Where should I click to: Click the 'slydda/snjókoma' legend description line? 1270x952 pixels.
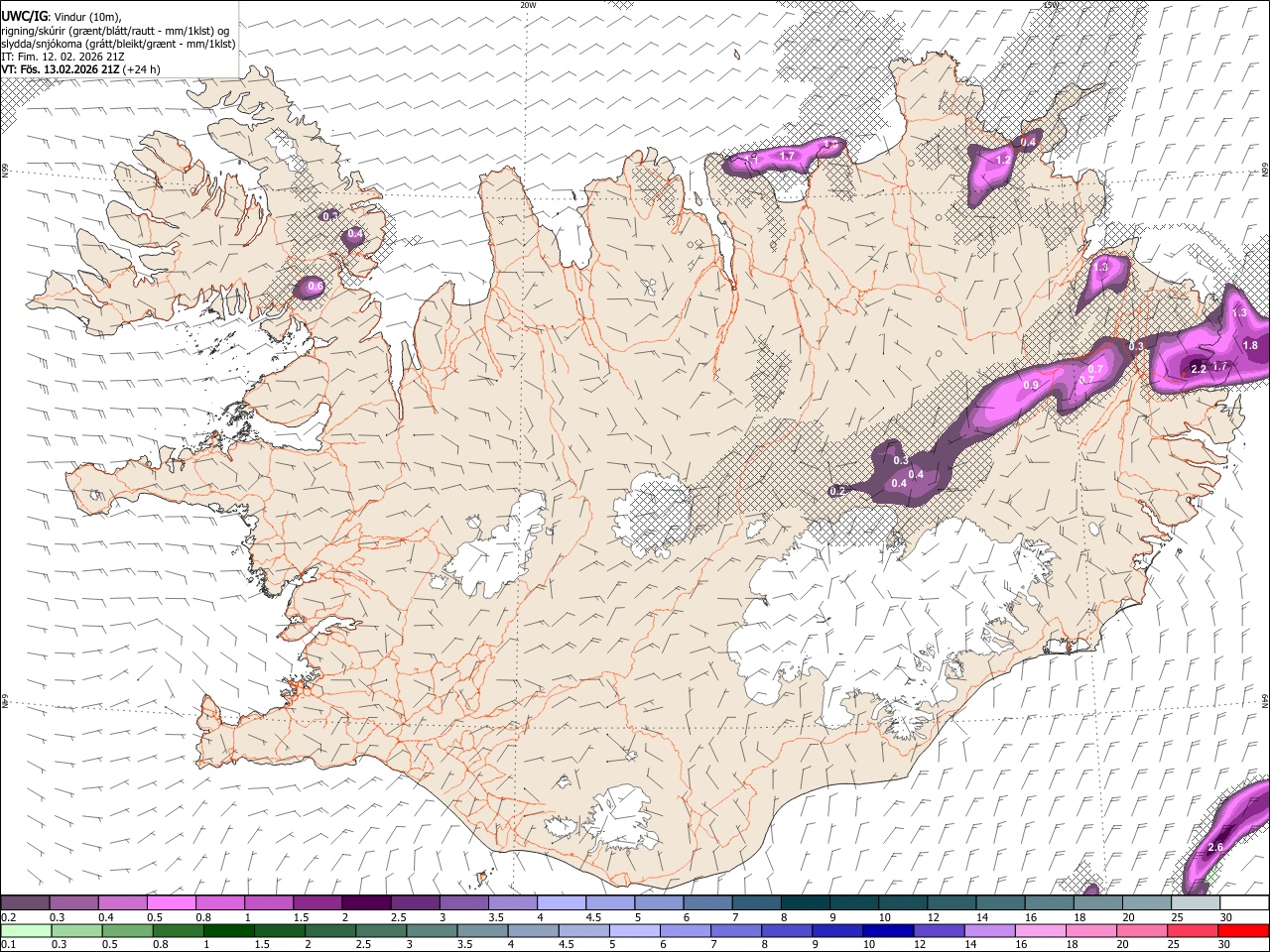pyautogui.click(x=118, y=44)
